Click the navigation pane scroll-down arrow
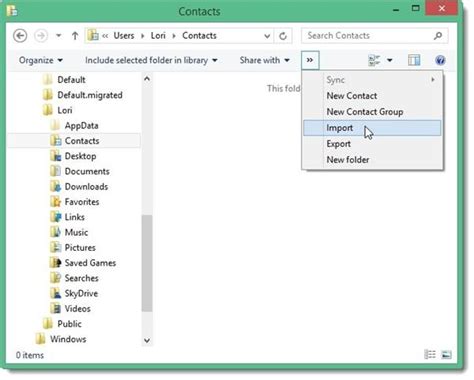 click(147, 341)
